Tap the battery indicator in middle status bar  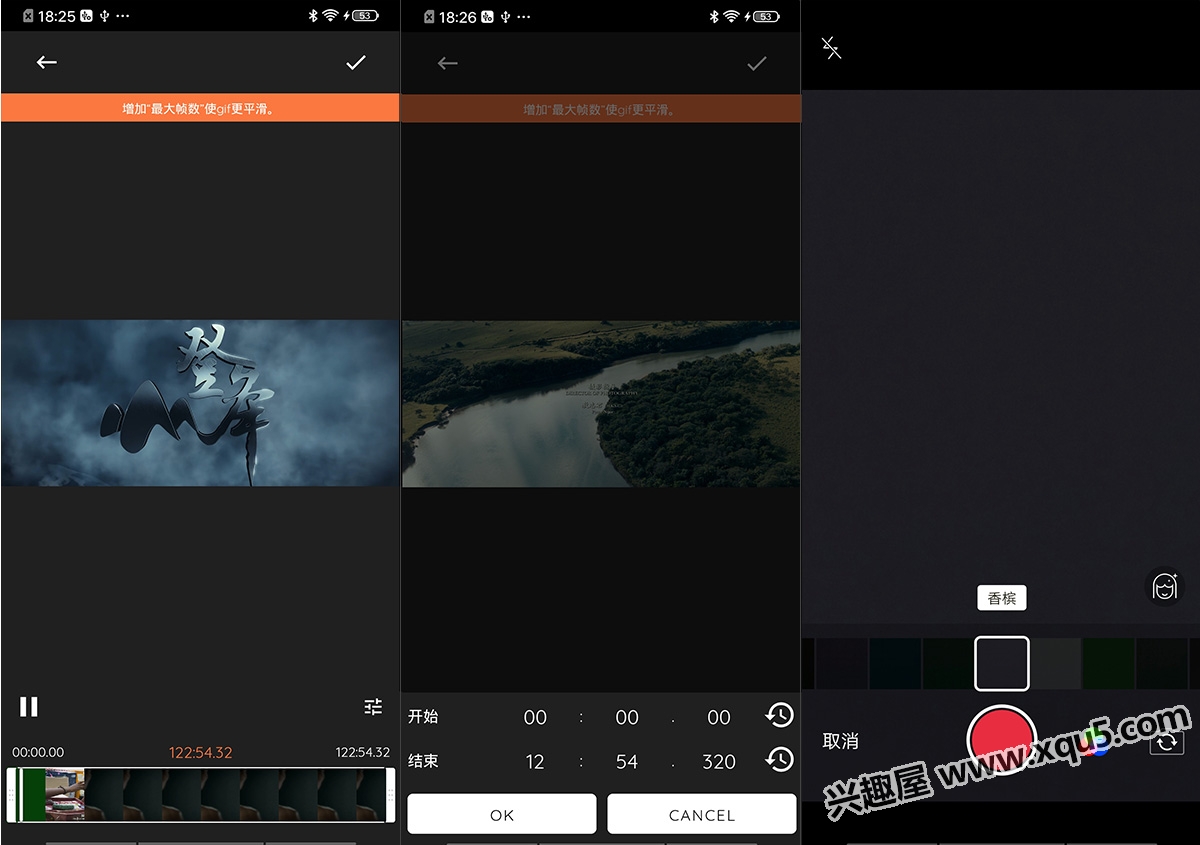pos(764,17)
